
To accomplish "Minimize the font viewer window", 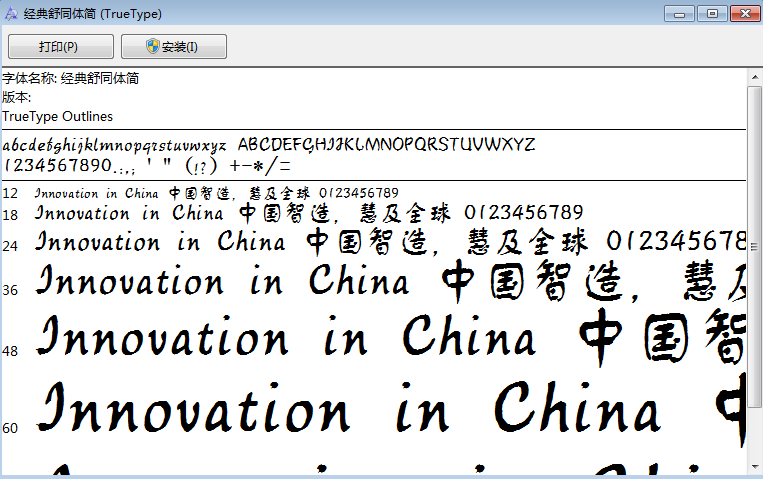I will pos(683,13).
